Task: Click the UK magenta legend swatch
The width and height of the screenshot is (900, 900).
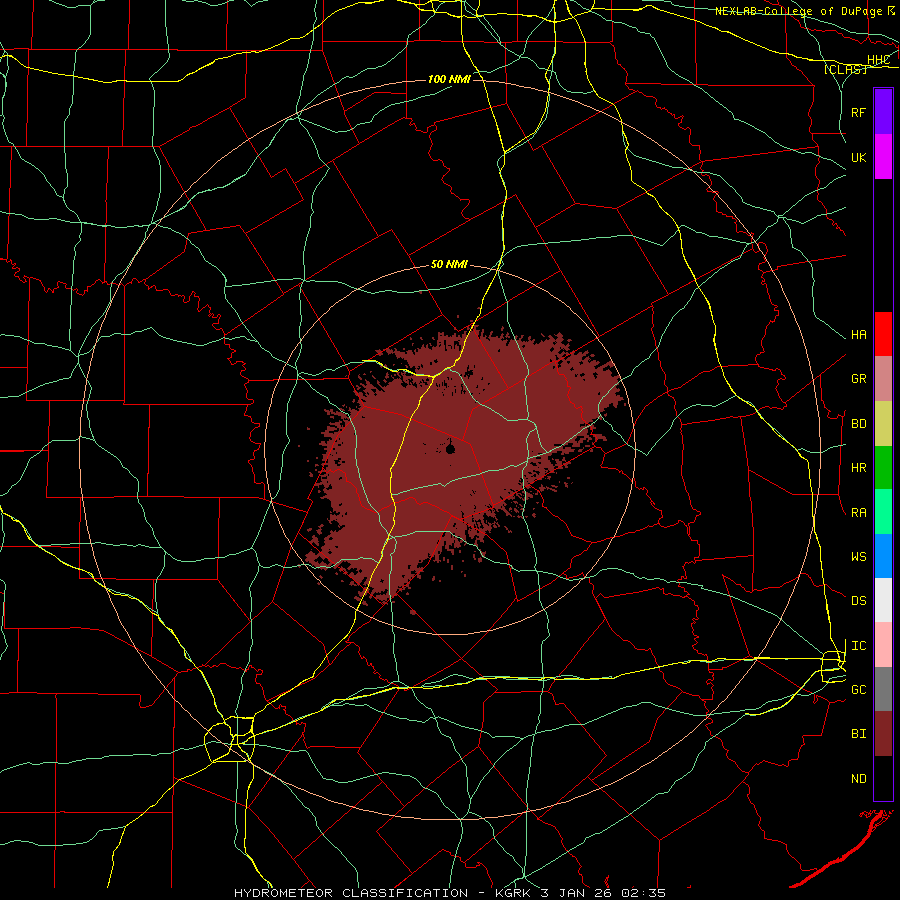Action: pyautogui.click(x=883, y=157)
